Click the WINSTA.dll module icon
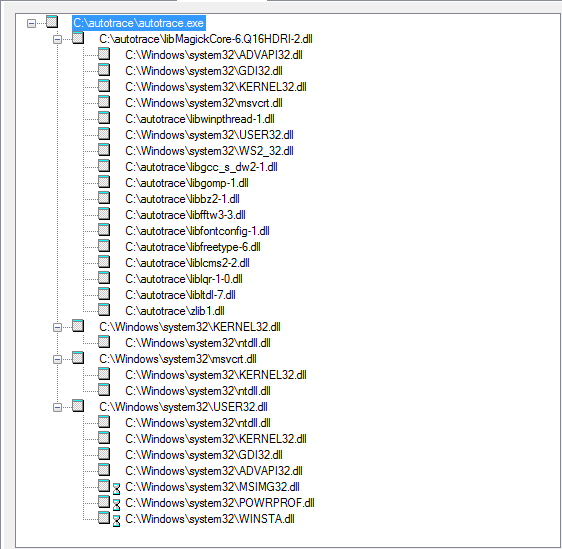 coord(104,517)
